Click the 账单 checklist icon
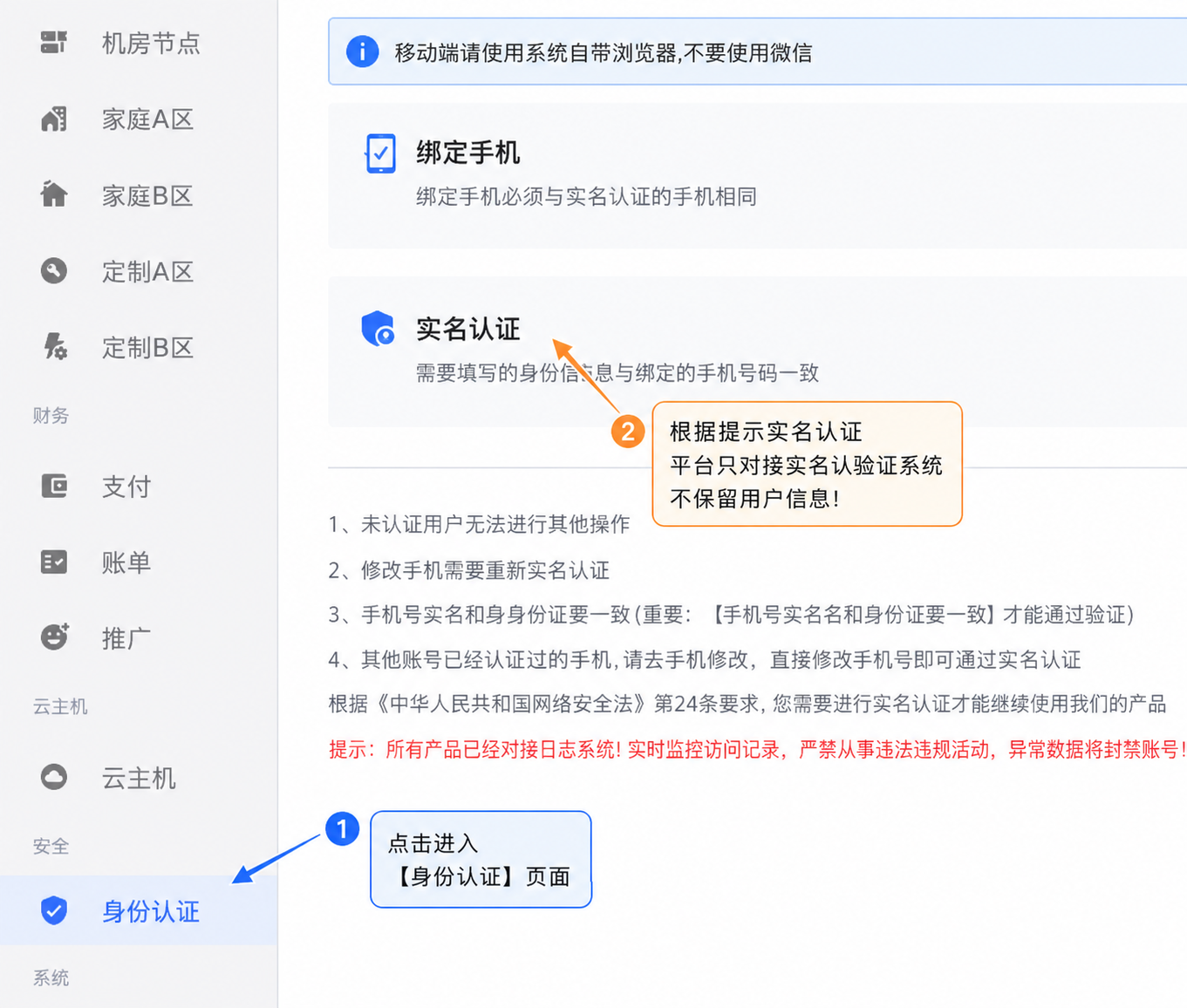The height and width of the screenshot is (1008, 1187). click(54, 562)
